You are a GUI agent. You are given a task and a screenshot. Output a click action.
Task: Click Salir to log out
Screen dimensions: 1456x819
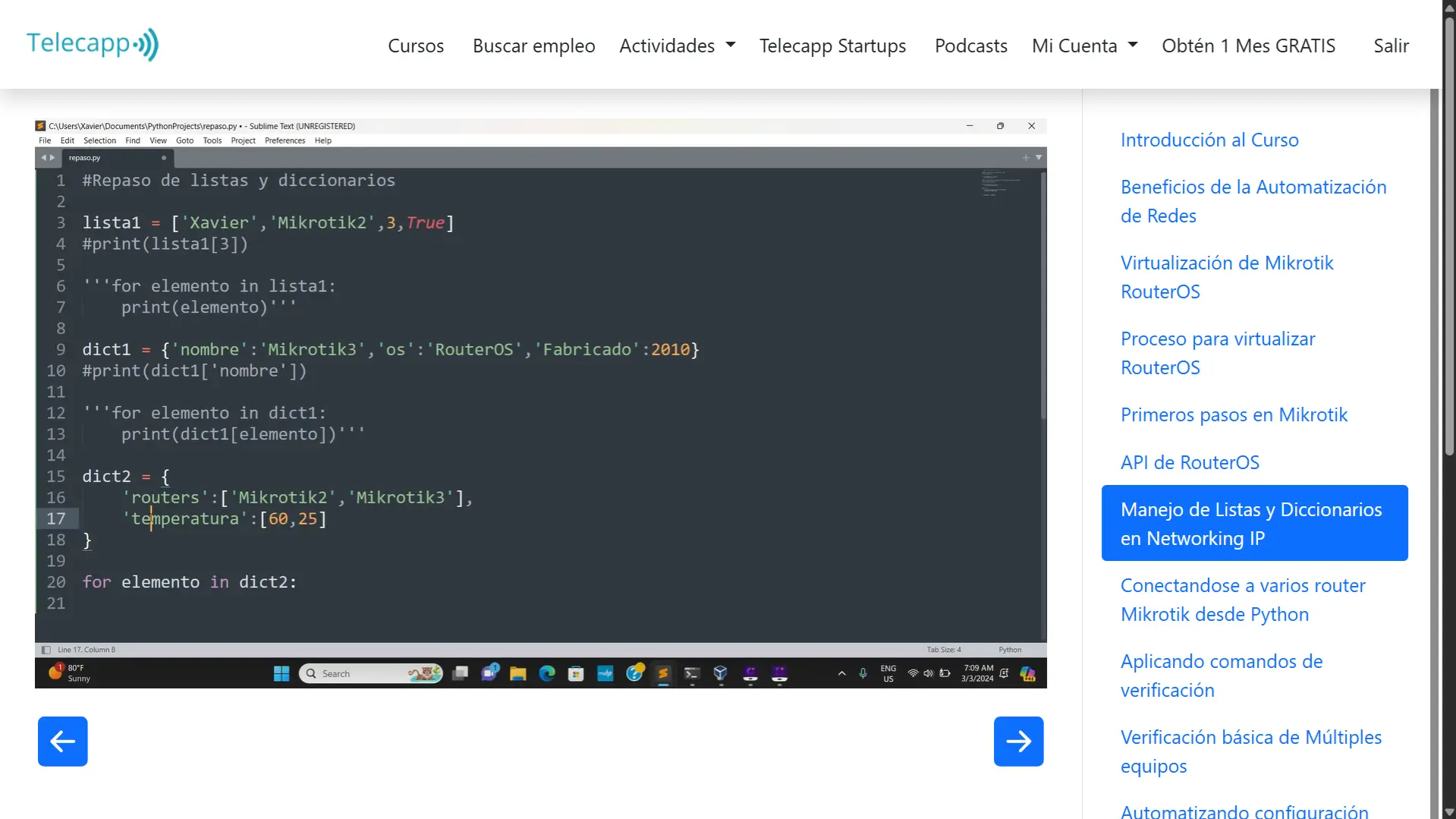[1391, 46]
